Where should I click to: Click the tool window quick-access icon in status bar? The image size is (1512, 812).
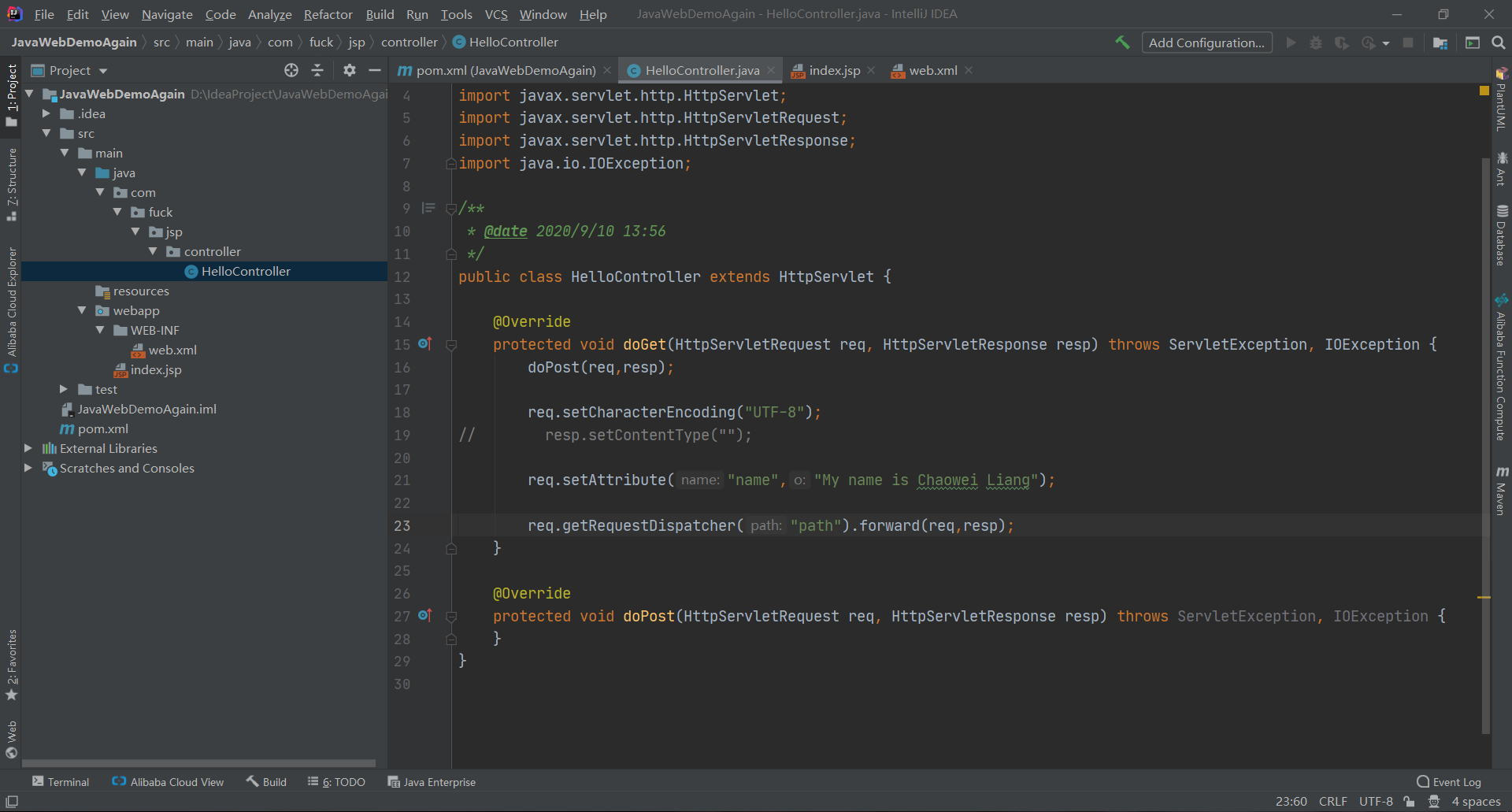11,802
